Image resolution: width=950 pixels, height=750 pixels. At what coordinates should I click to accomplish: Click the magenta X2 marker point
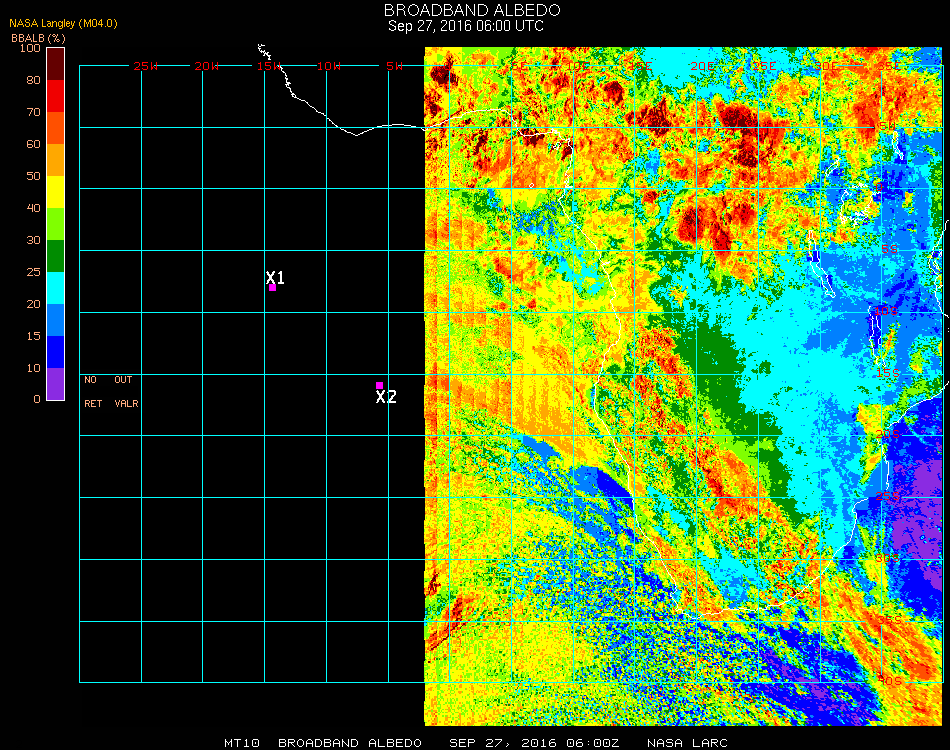[x=379, y=385]
